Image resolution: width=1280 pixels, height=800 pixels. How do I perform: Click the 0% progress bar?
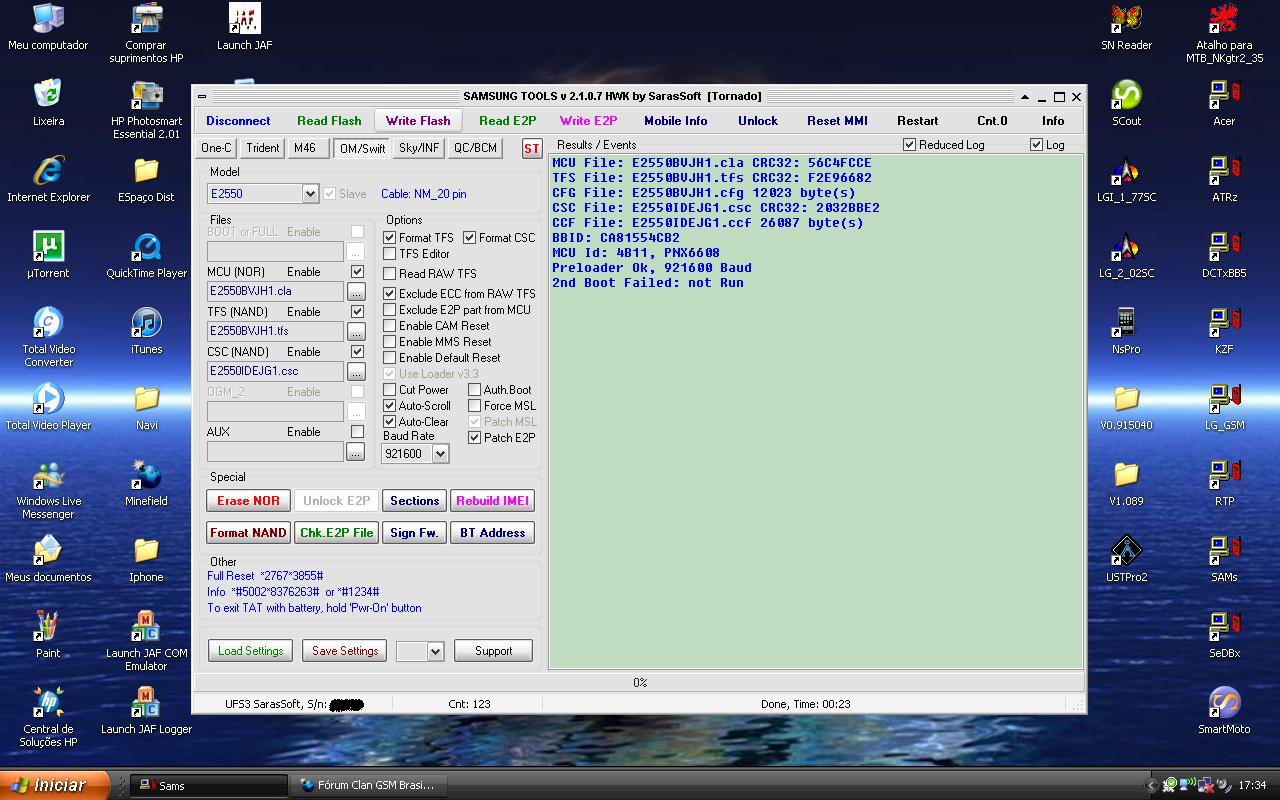tap(640, 683)
